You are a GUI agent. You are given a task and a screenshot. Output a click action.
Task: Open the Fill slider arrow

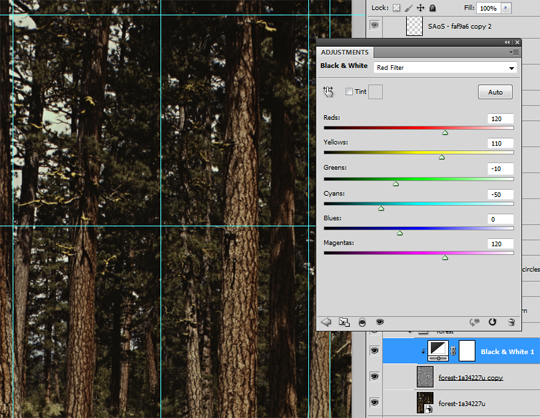[506, 8]
